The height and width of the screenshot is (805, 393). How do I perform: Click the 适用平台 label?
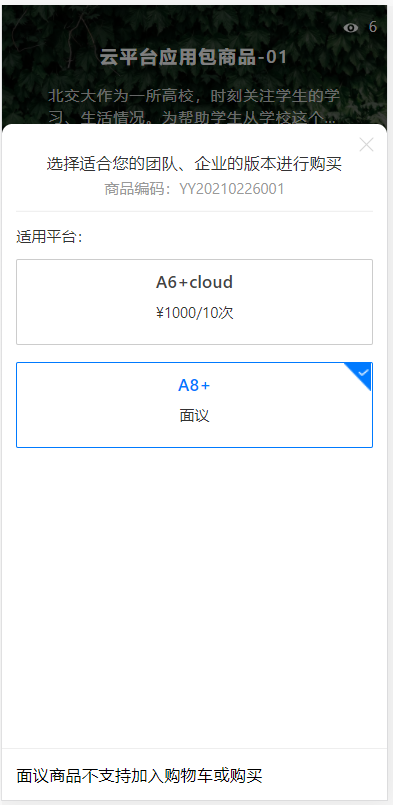point(49,237)
